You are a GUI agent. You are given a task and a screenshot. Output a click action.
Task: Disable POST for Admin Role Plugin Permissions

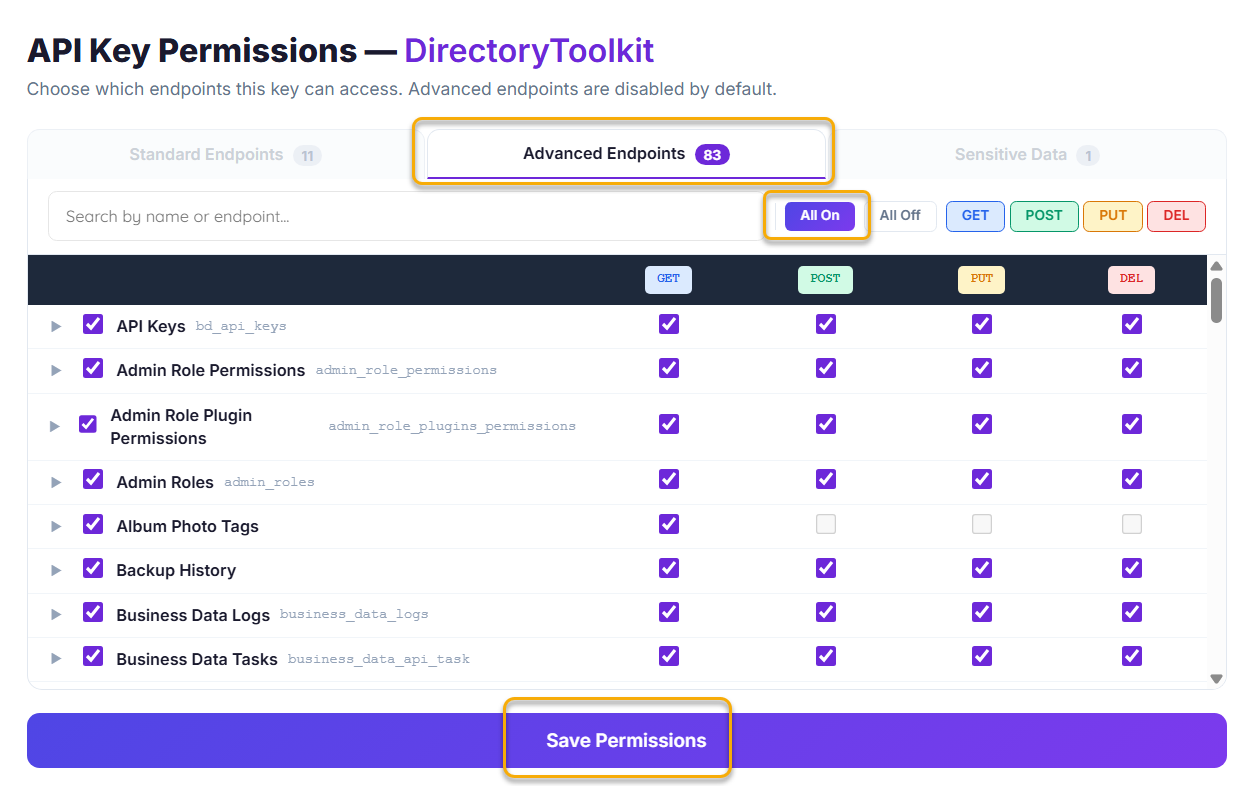[x=825, y=424]
